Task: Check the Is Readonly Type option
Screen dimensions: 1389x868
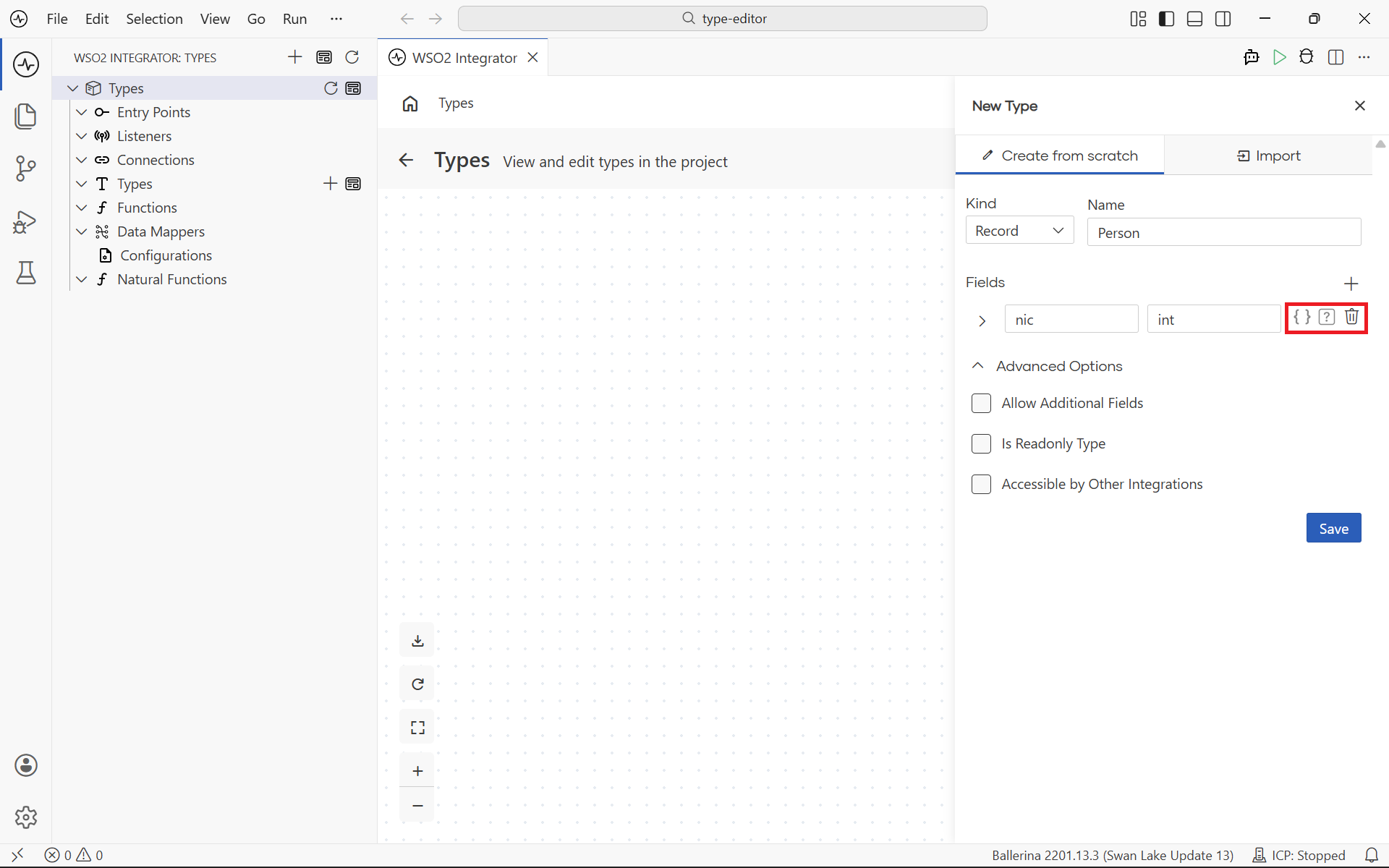Action: (x=981, y=443)
